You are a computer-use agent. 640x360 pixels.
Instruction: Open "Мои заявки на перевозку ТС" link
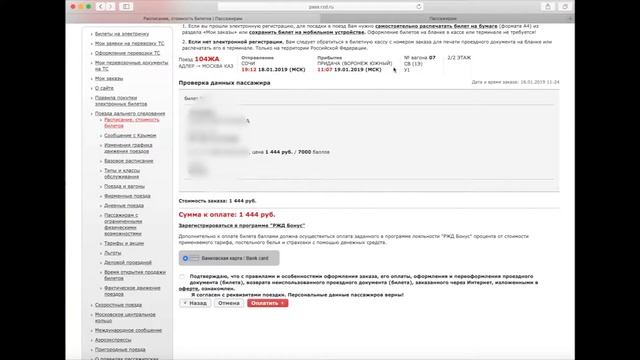point(129,43)
